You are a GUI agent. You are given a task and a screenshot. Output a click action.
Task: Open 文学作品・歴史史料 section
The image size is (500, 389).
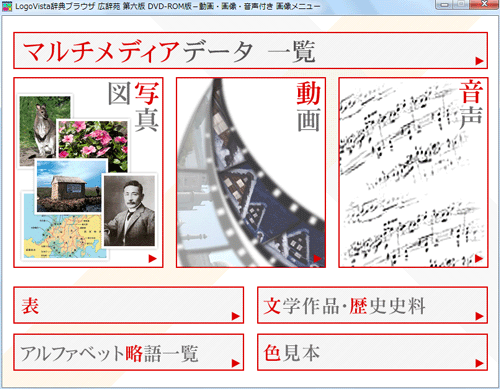point(373,305)
